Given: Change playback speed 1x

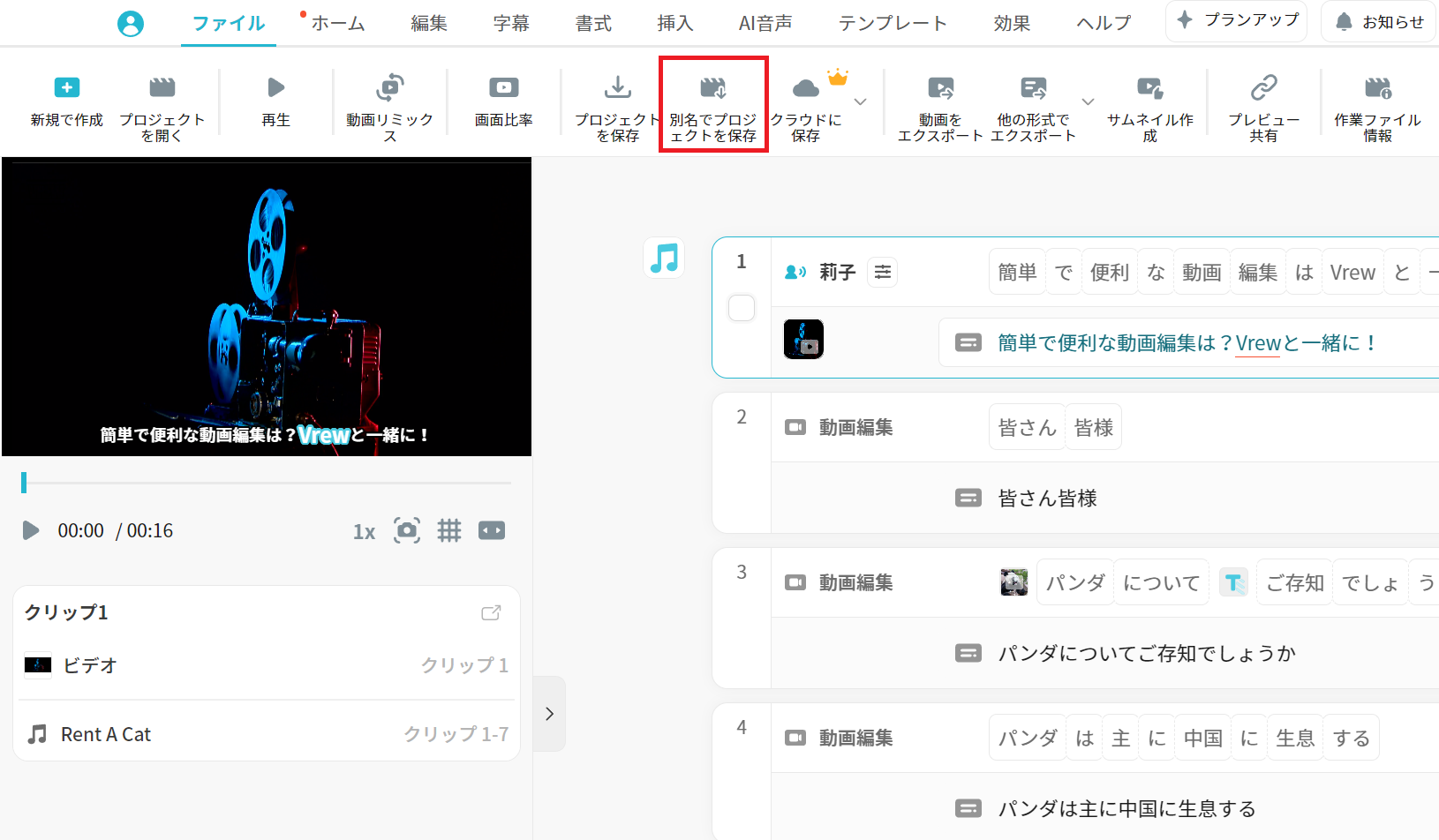Looking at the screenshot, I should coord(364,531).
